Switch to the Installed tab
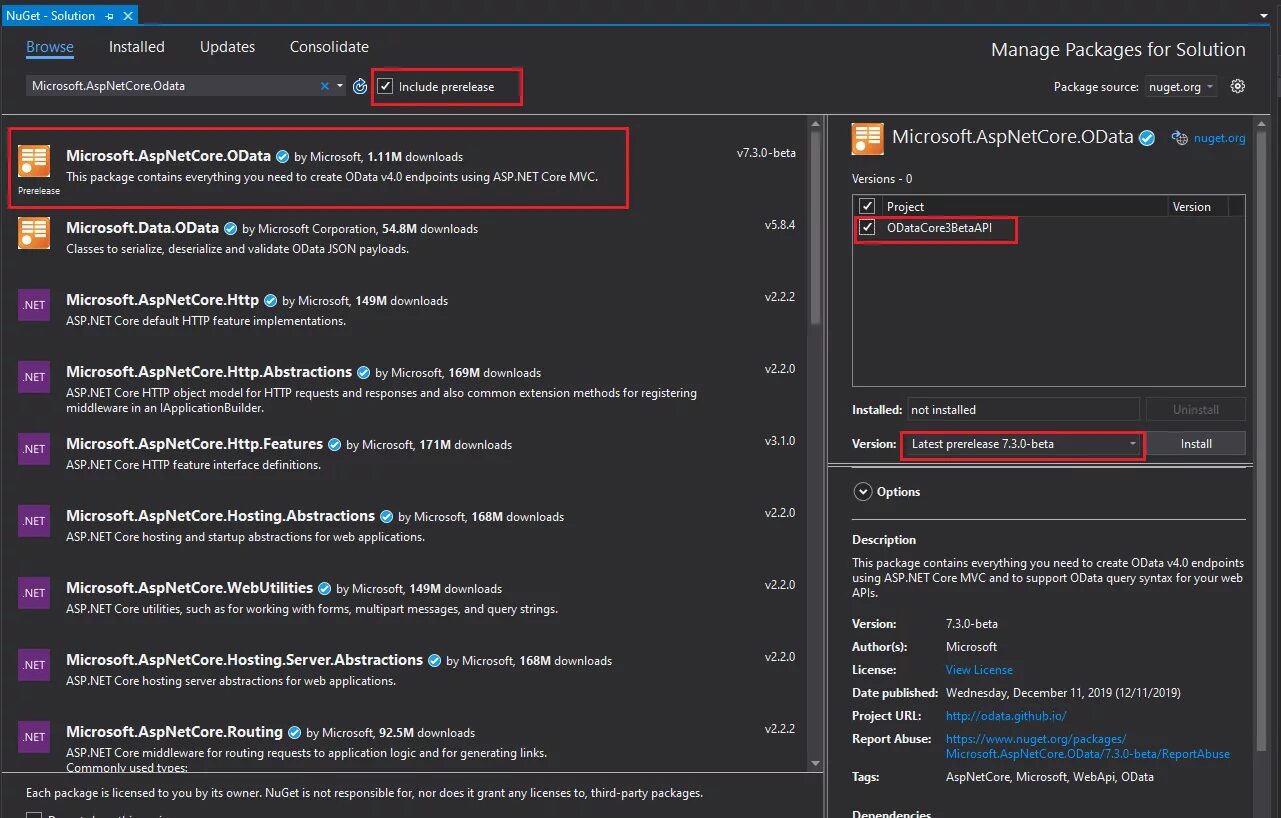The image size is (1281, 818). 137,47
